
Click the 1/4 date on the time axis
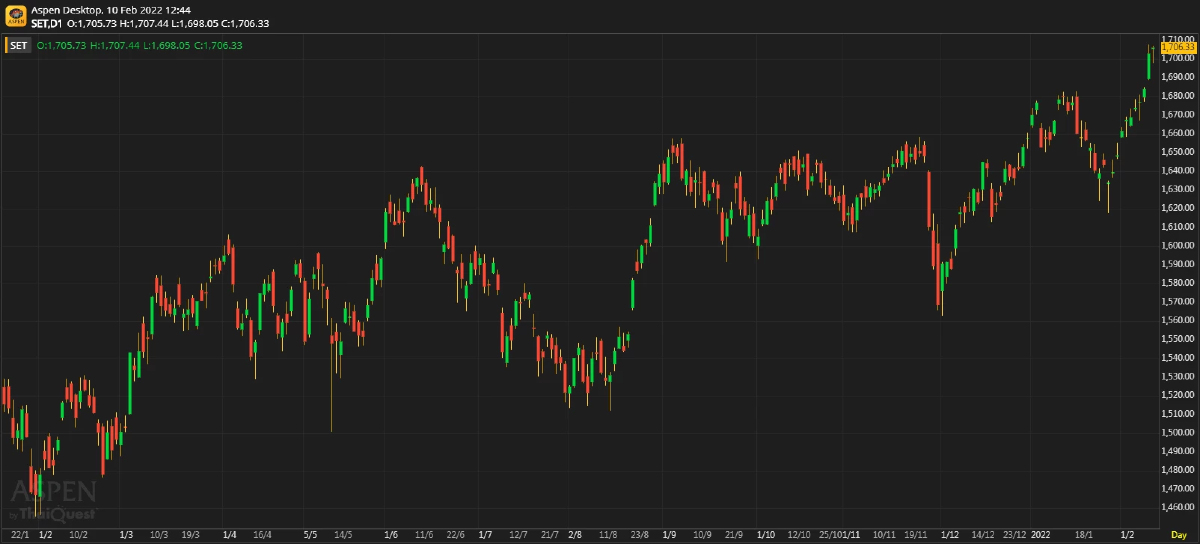tap(230, 535)
